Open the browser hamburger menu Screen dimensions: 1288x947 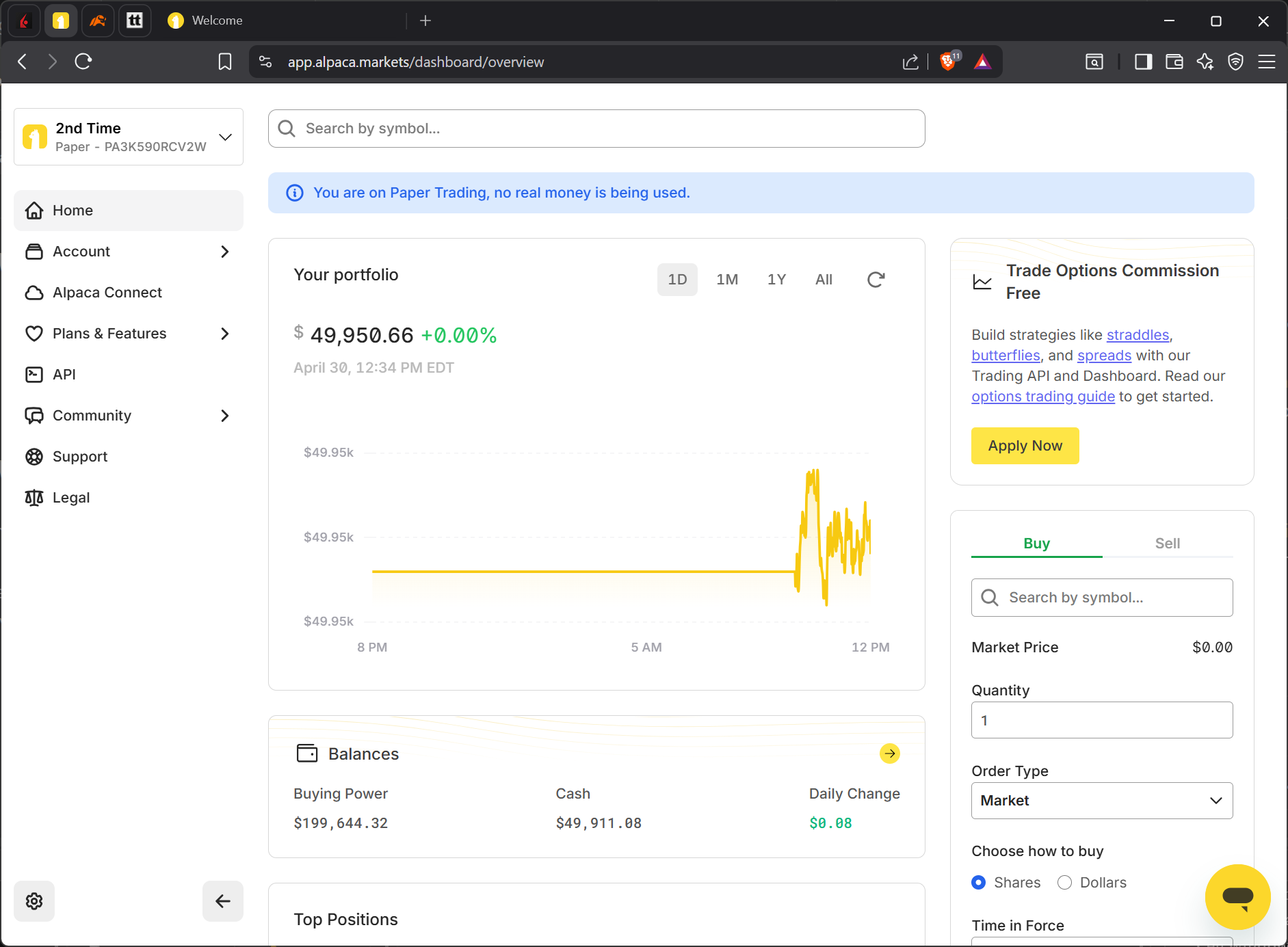pos(1267,62)
